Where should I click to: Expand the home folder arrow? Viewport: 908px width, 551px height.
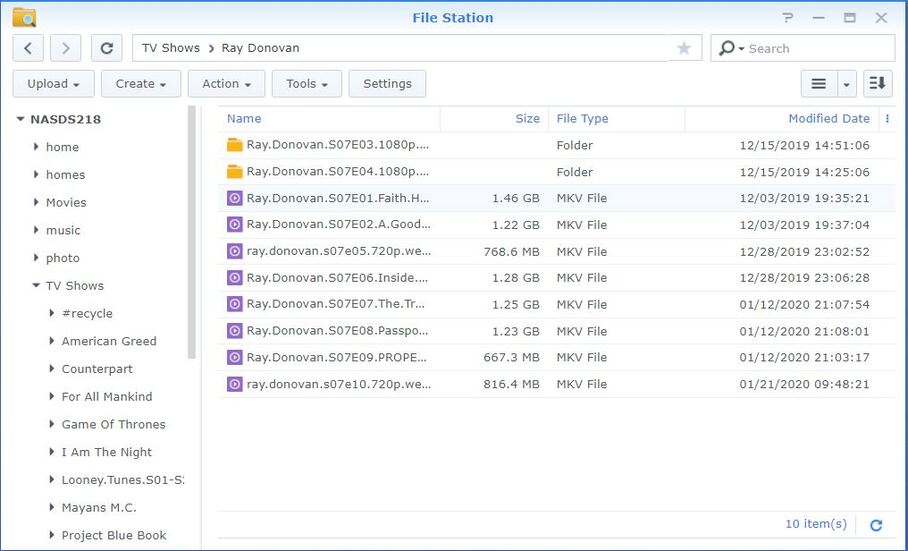36,147
